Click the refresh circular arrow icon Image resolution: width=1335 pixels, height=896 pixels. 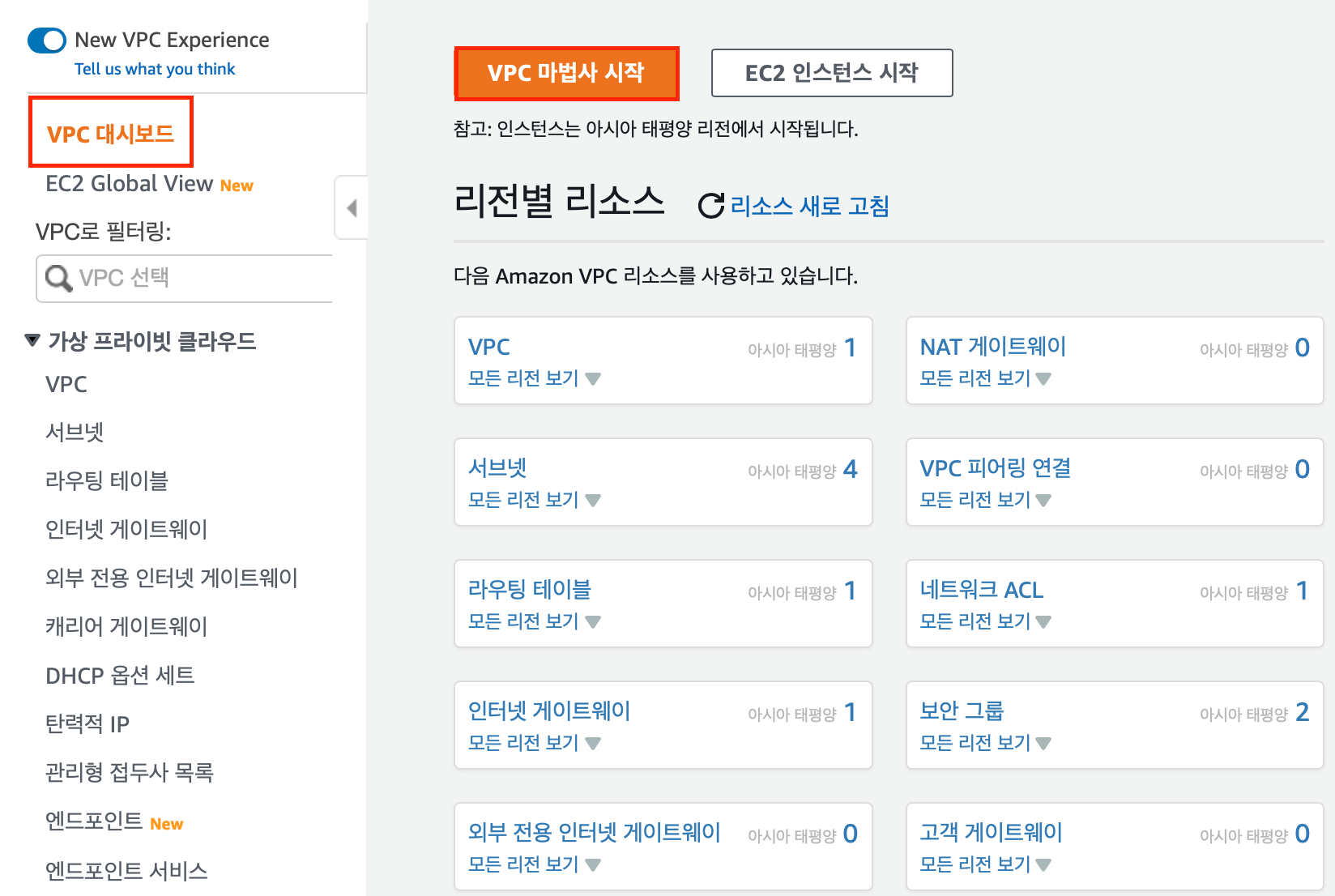coord(711,206)
